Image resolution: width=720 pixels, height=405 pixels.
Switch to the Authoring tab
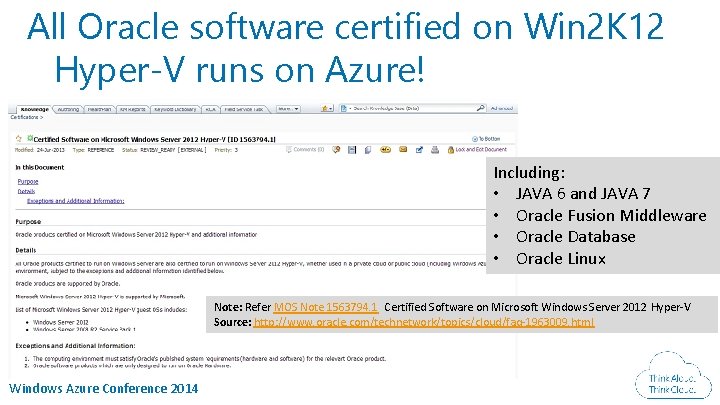(x=68, y=109)
